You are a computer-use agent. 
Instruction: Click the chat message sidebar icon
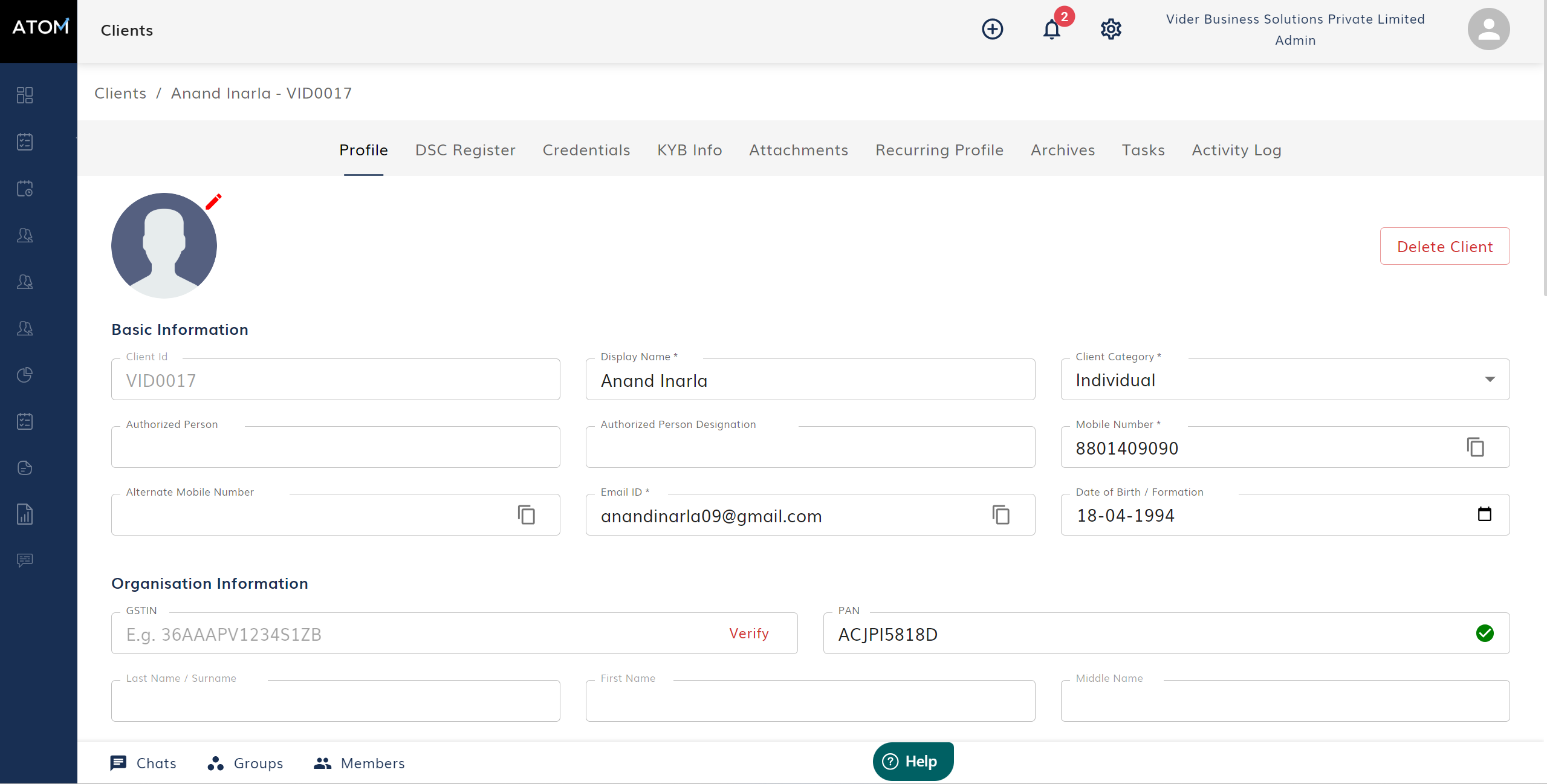(x=25, y=560)
